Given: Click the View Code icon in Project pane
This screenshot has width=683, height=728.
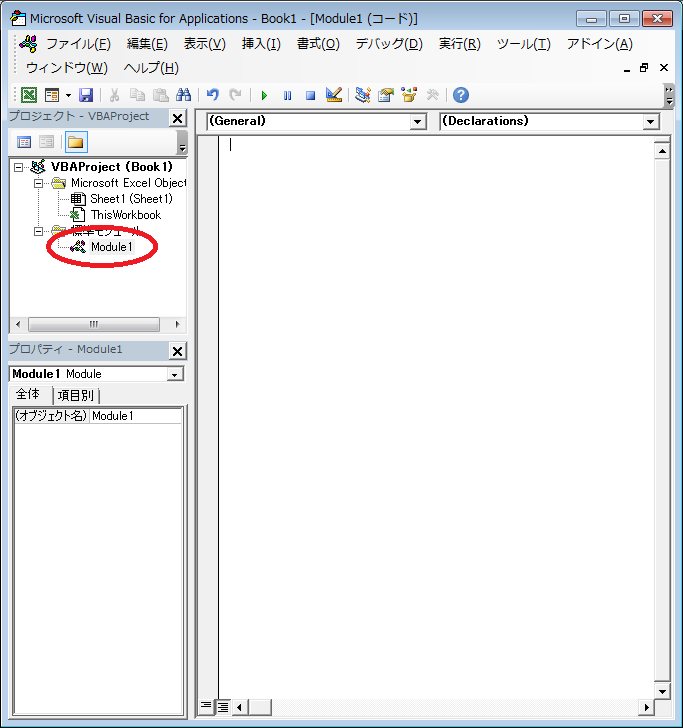Looking at the screenshot, I should click(24, 142).
